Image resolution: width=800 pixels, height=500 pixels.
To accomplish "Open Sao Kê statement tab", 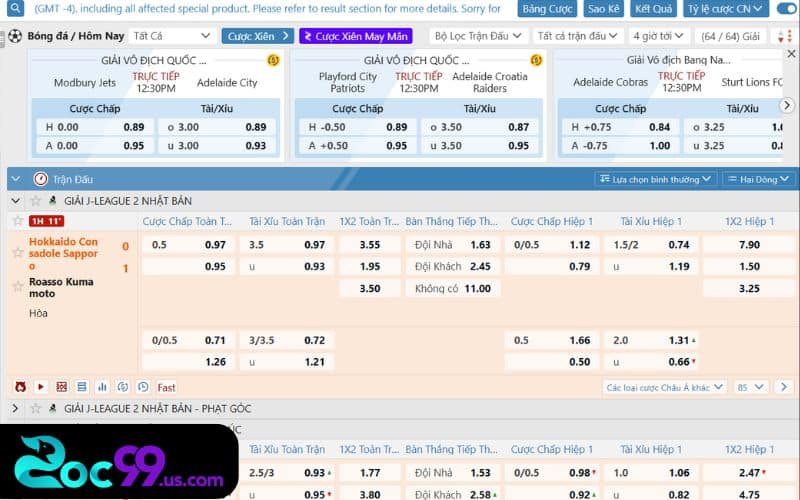I will (x=603, y=9).
